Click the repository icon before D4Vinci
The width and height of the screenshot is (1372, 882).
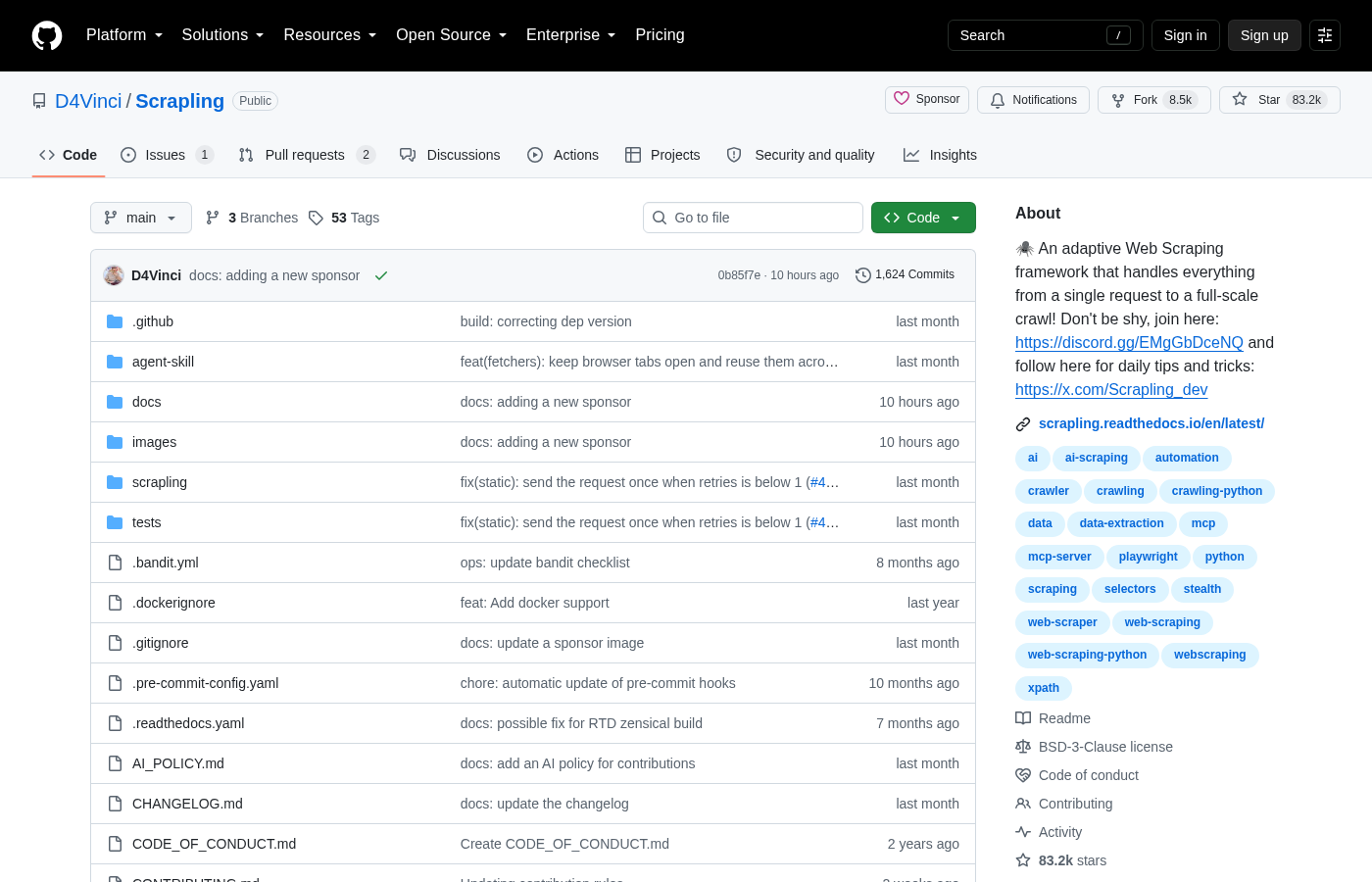click(x=39, y=101)
